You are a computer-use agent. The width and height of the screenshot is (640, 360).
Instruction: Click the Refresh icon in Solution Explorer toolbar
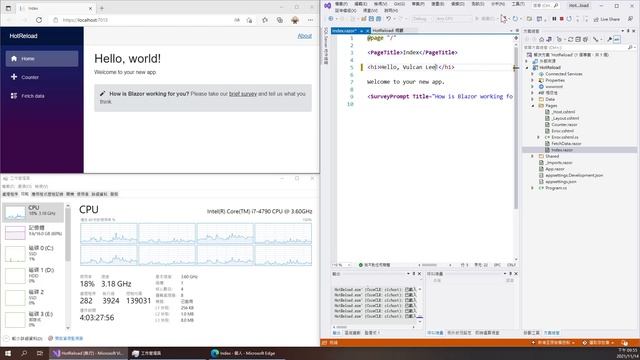(571, 39)
